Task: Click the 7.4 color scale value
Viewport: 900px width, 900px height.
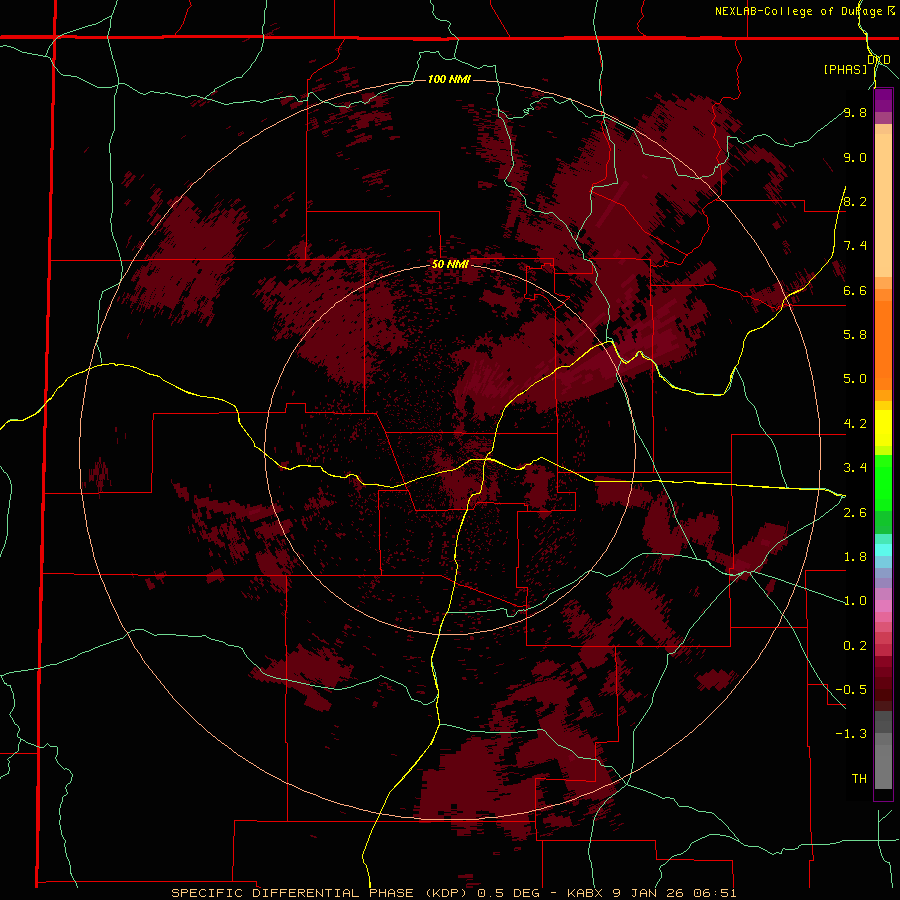Action: [x=855, y=246]
